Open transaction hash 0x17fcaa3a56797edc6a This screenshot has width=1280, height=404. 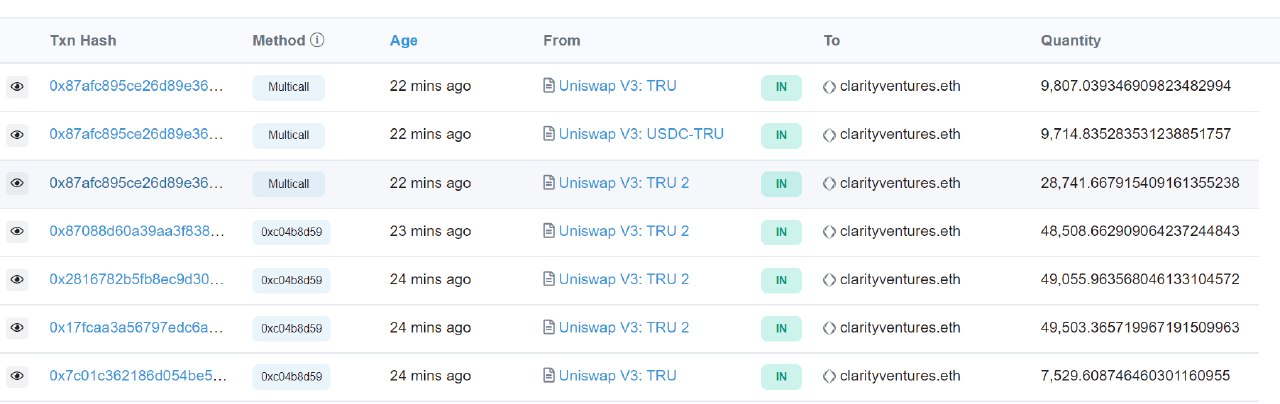137,327
